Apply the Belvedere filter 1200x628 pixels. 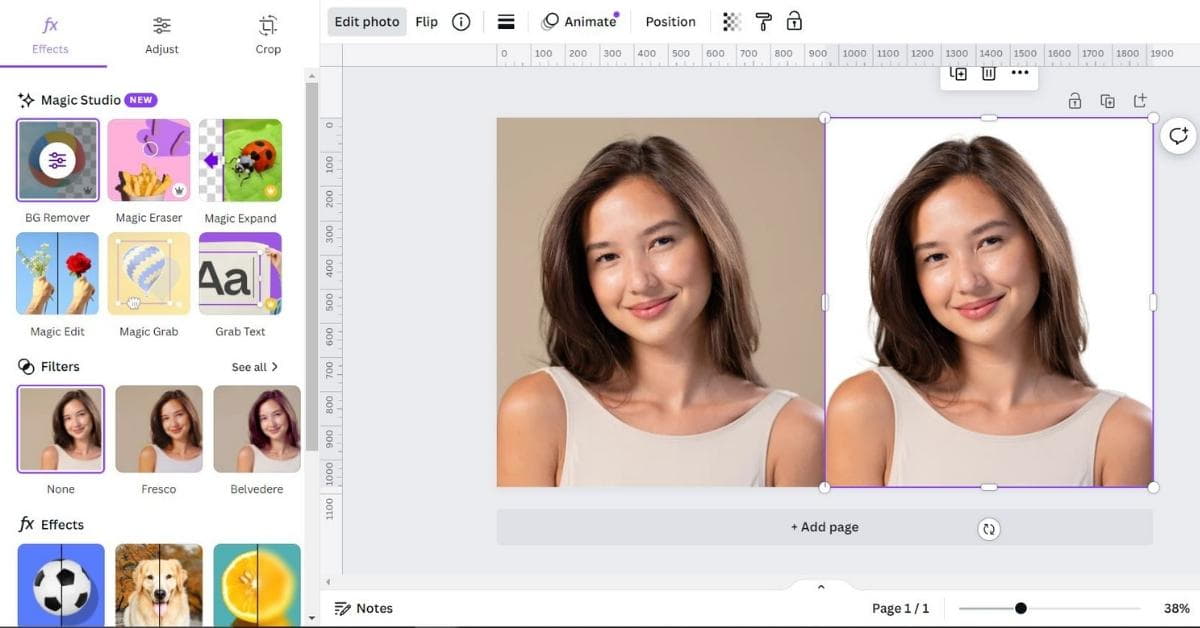(x=257, y=429)
